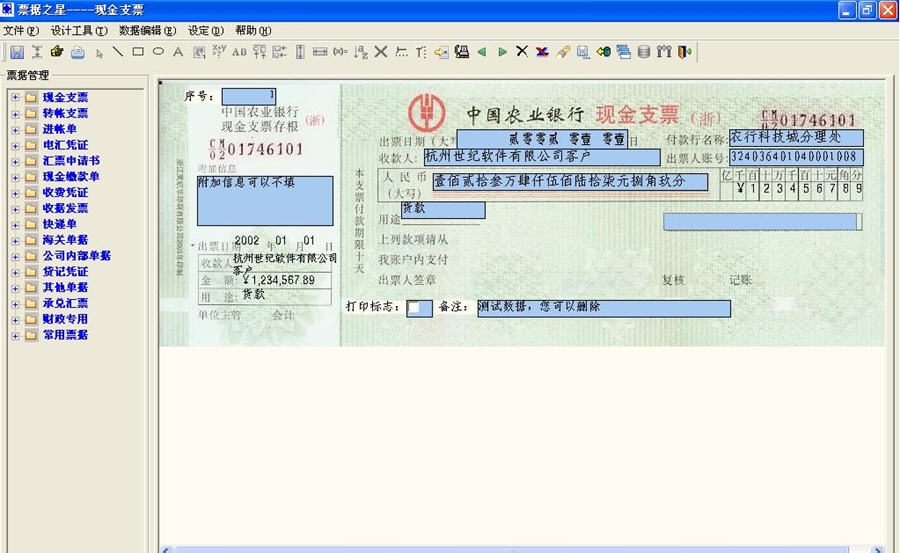Screen dimensions: 900x553
Task: Select the Line drawing tool
Action: (118, 52)
